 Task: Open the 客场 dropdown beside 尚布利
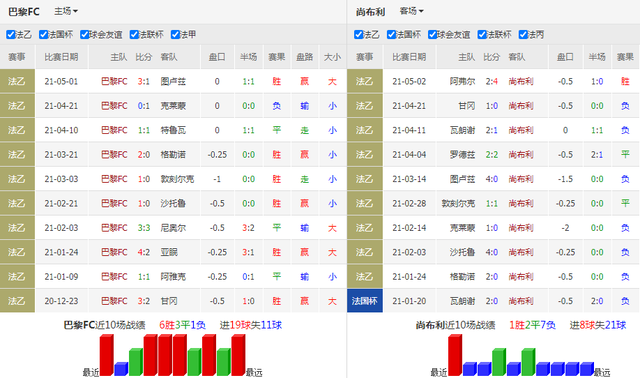coord(411,11)
